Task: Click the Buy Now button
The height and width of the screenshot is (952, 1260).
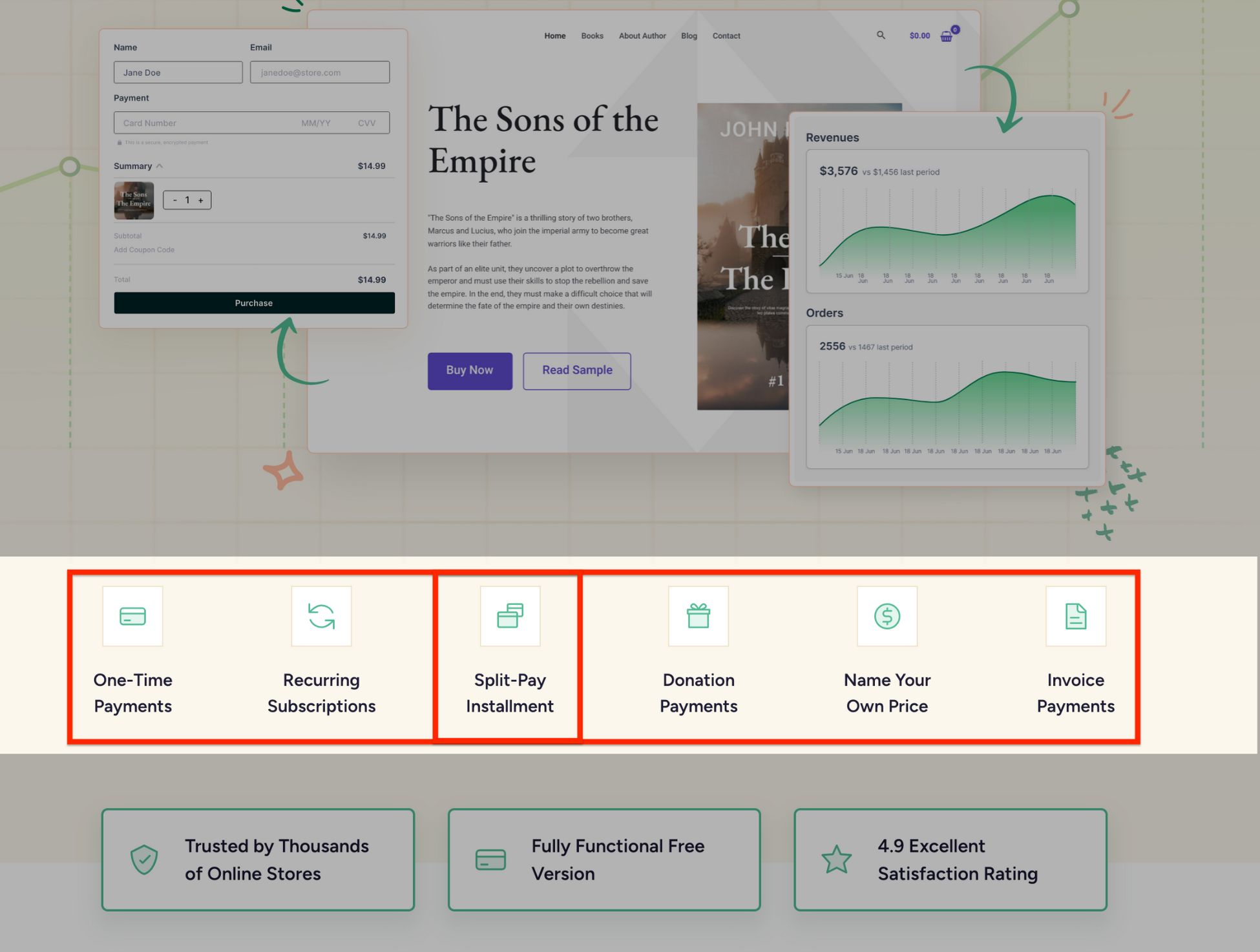Action: [469, 370]
